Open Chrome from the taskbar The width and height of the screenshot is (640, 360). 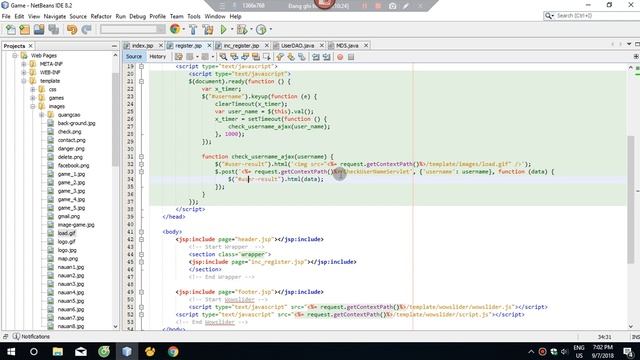coord(173,351)
